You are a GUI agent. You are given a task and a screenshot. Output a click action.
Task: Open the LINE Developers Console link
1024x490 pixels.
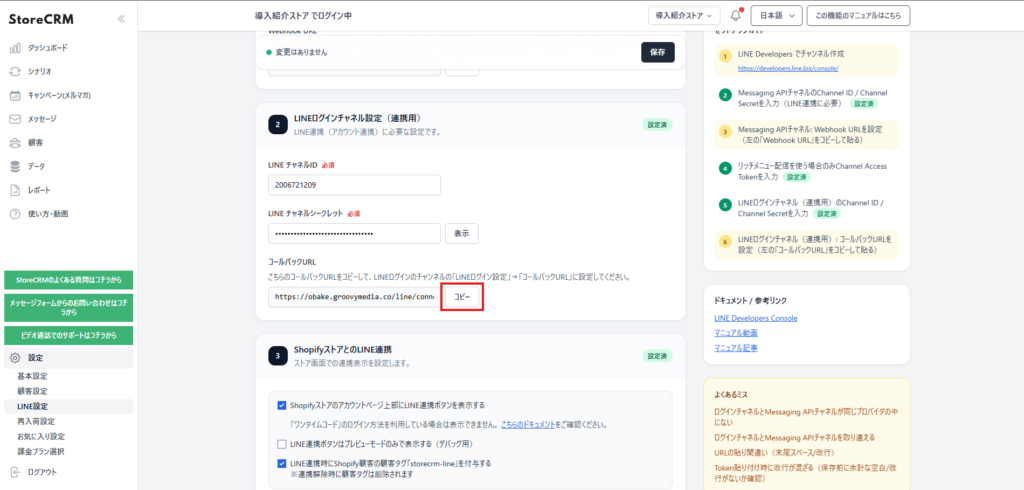(x=755, y=318)
